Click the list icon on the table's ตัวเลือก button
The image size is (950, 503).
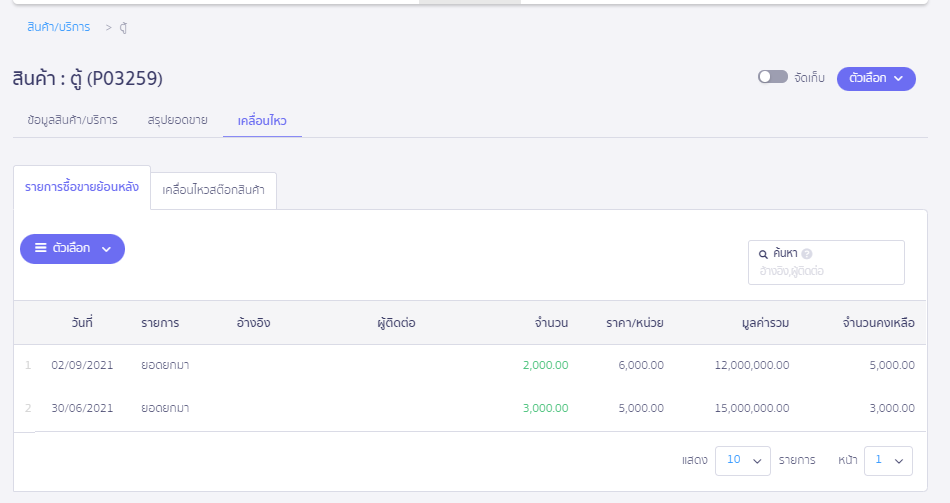pos(41,248)
